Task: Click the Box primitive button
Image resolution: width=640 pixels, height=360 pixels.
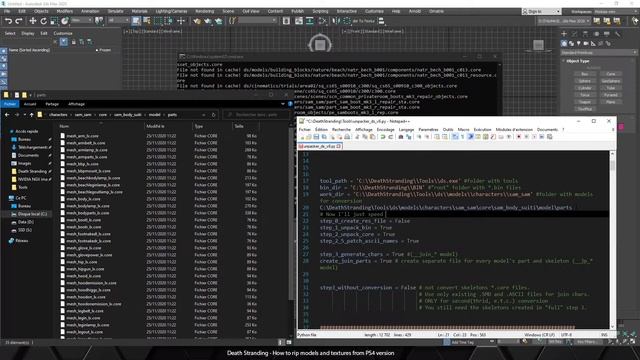Action: coord(584,74)
